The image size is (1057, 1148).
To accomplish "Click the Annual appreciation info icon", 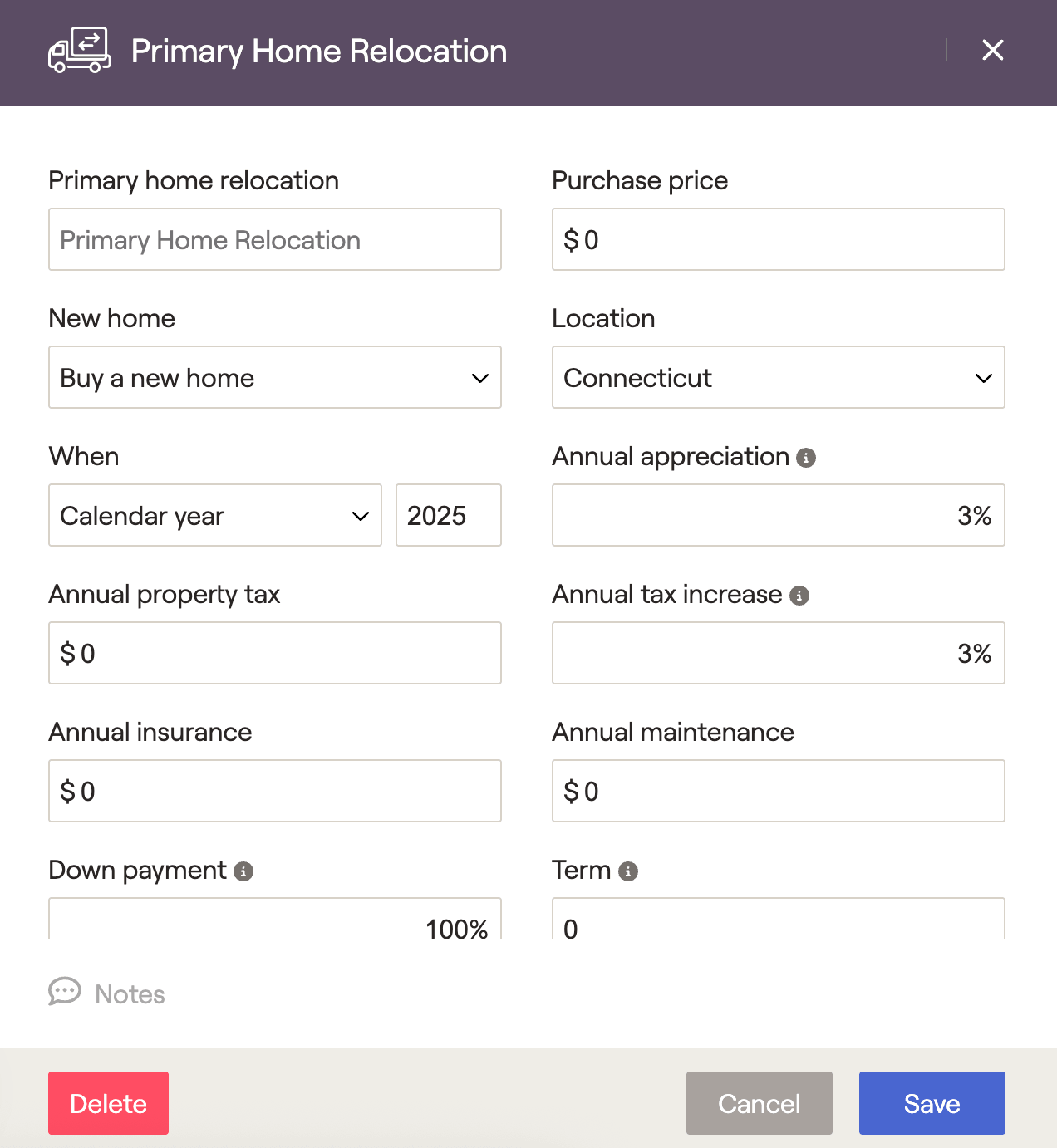I will [x=806, y=458].
